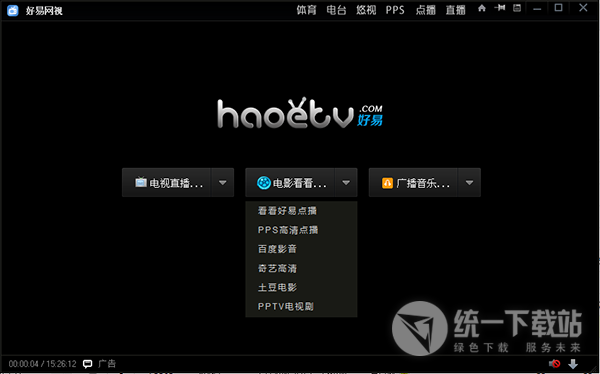Click the download arrow icon in status bar
The height and width of the screenshot is (374, 600).
[x=573, y=364]
